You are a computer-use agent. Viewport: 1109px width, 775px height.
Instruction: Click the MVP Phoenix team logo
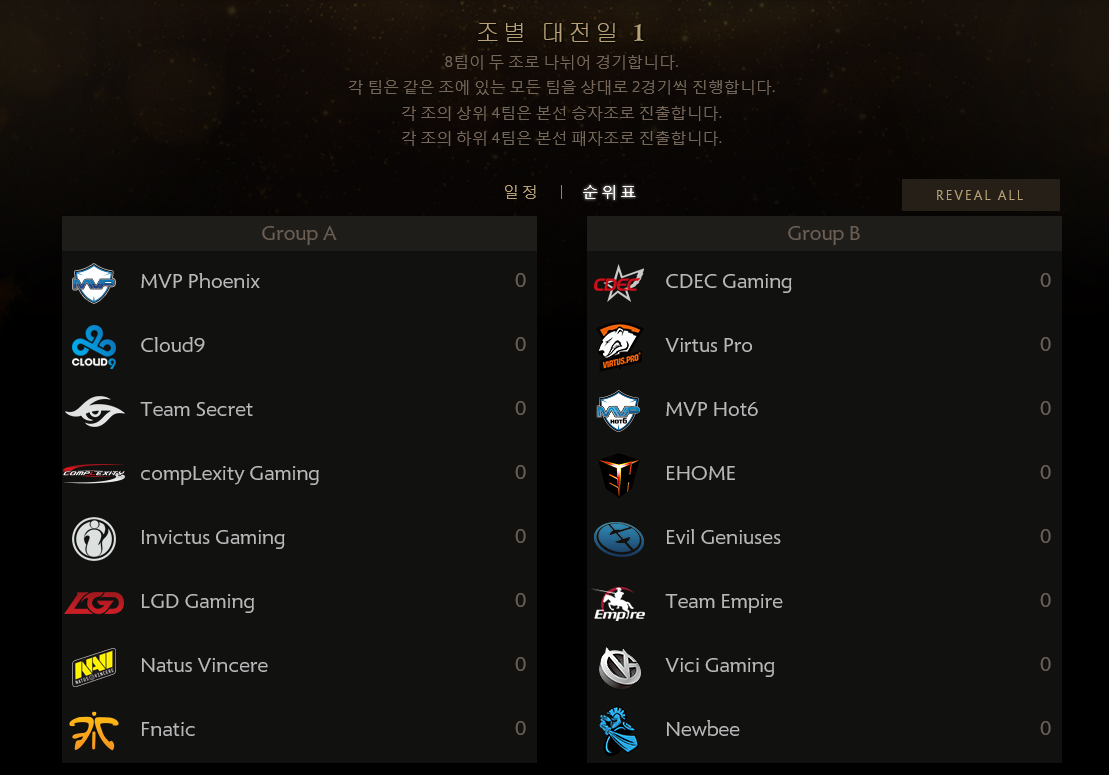click(x=94, y=283)
